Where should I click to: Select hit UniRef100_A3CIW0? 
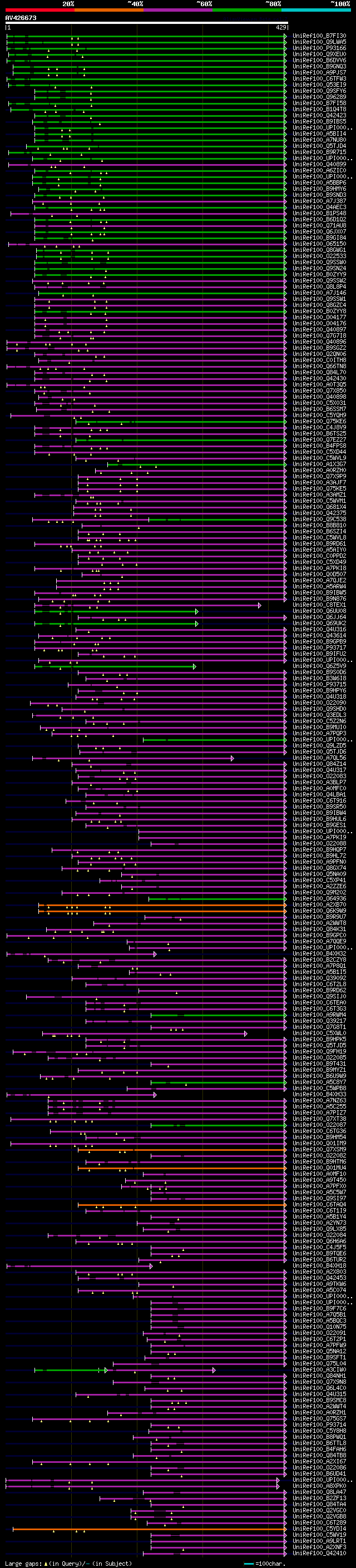coord(319,1369)
